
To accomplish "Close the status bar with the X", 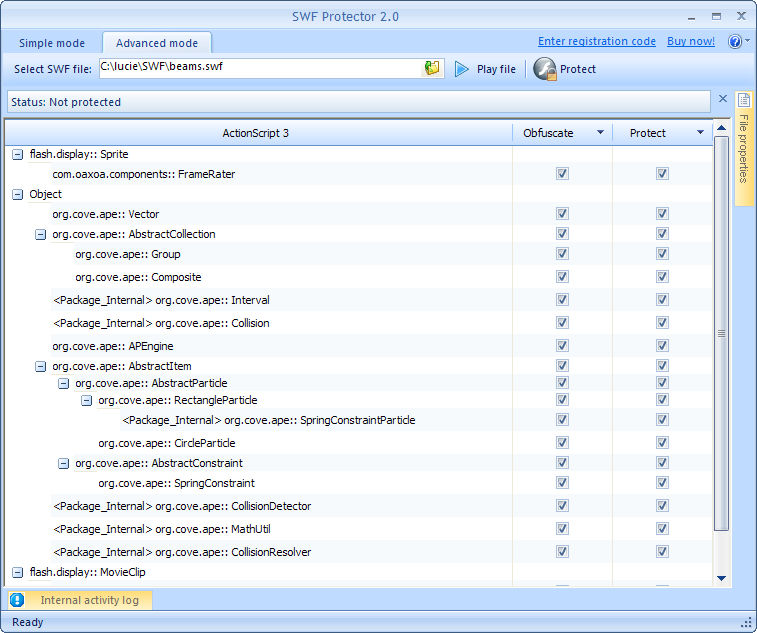I will pos(723,98).
